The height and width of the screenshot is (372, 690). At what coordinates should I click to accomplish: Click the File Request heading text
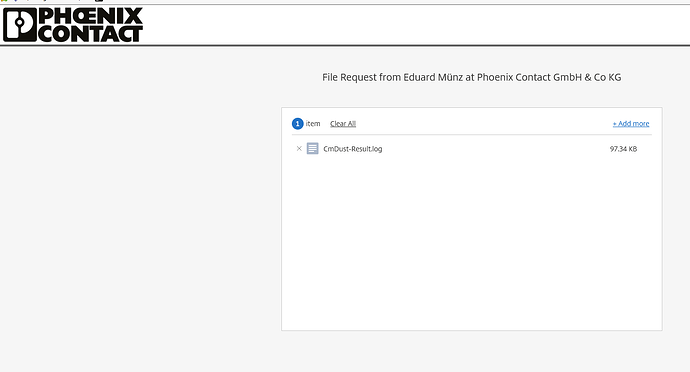pyautogui.click(x=471, y=77)
